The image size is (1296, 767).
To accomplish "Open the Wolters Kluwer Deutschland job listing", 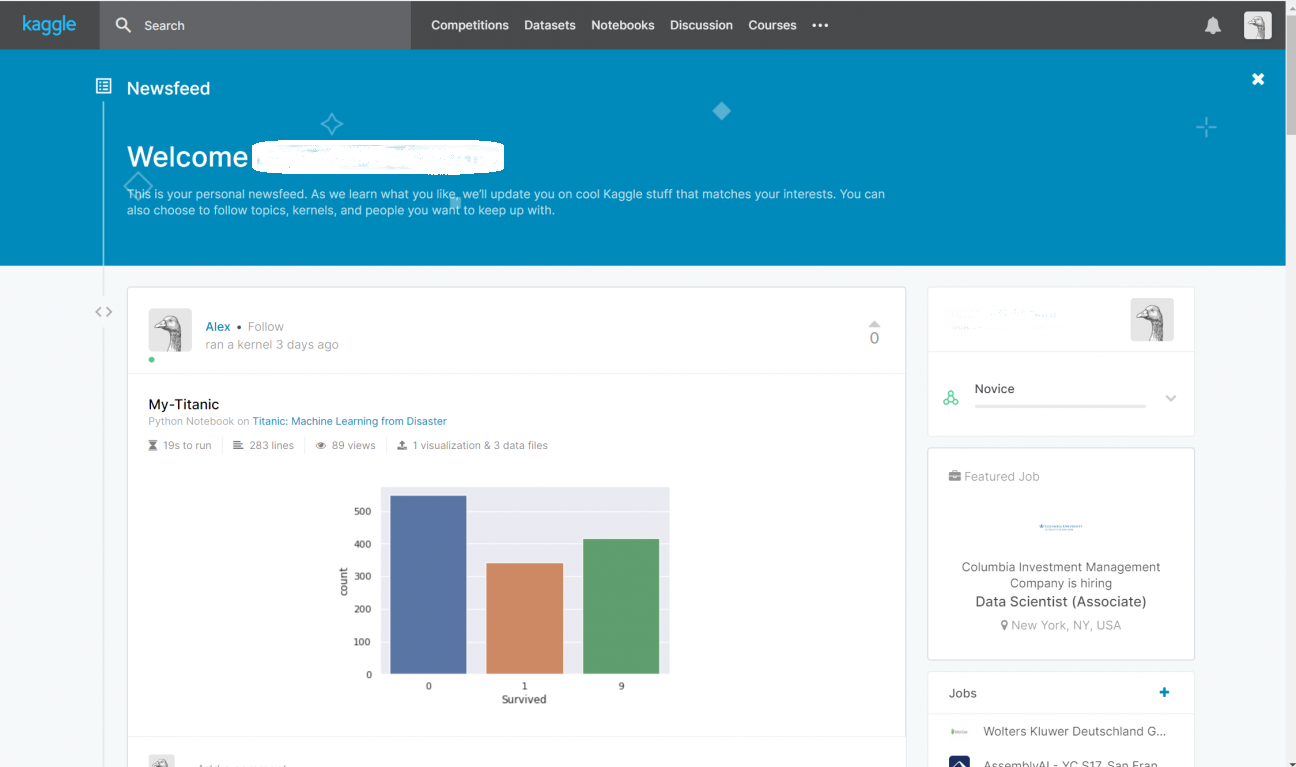I will [x=1074, y=731].
